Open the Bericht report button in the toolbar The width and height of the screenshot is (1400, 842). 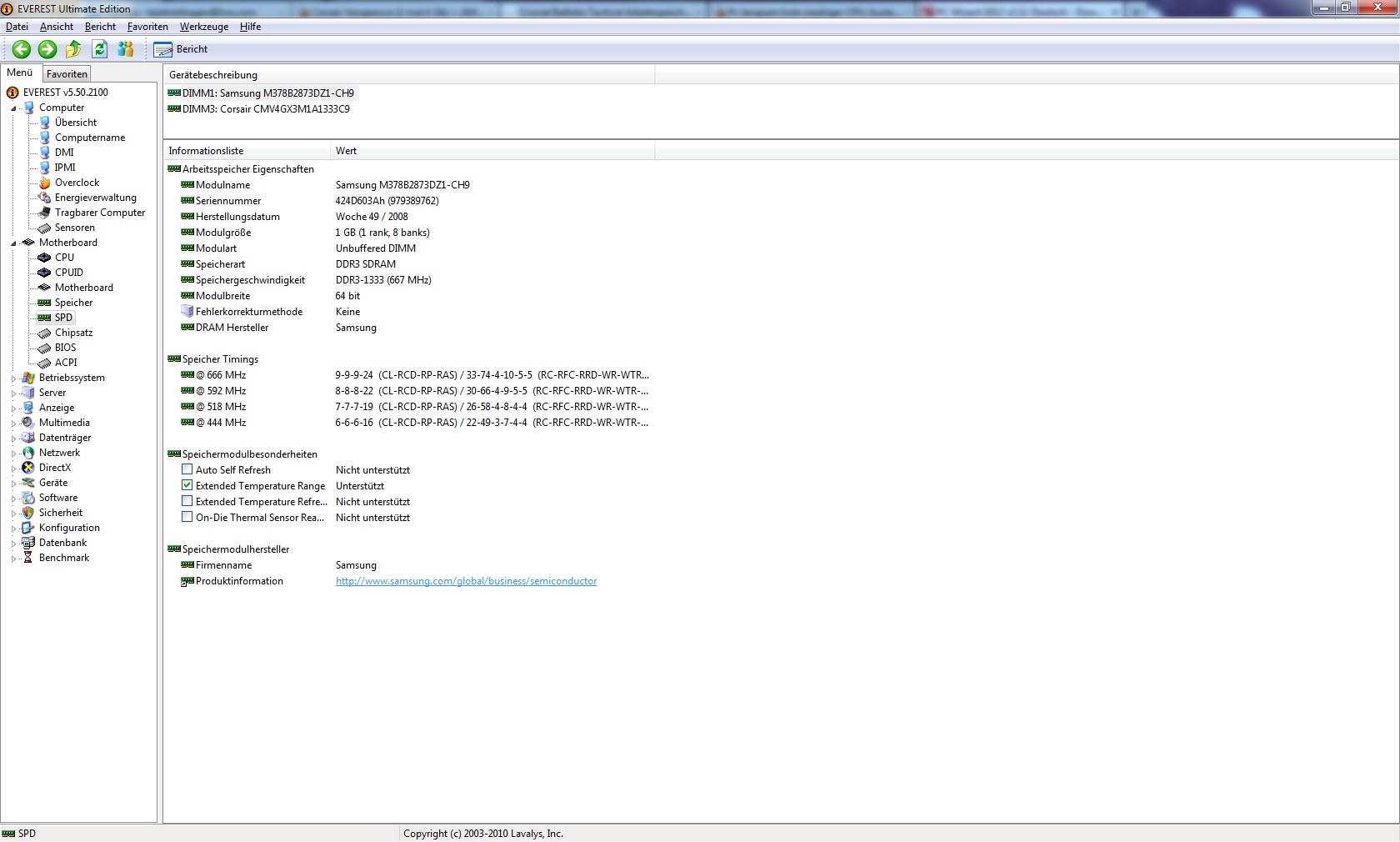pos(181,49)
